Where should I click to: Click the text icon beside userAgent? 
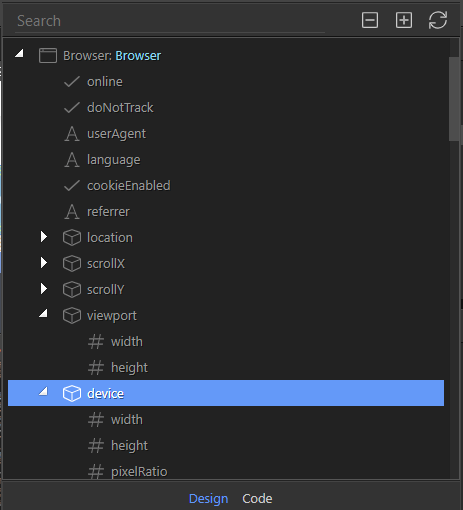click(72, 134)
